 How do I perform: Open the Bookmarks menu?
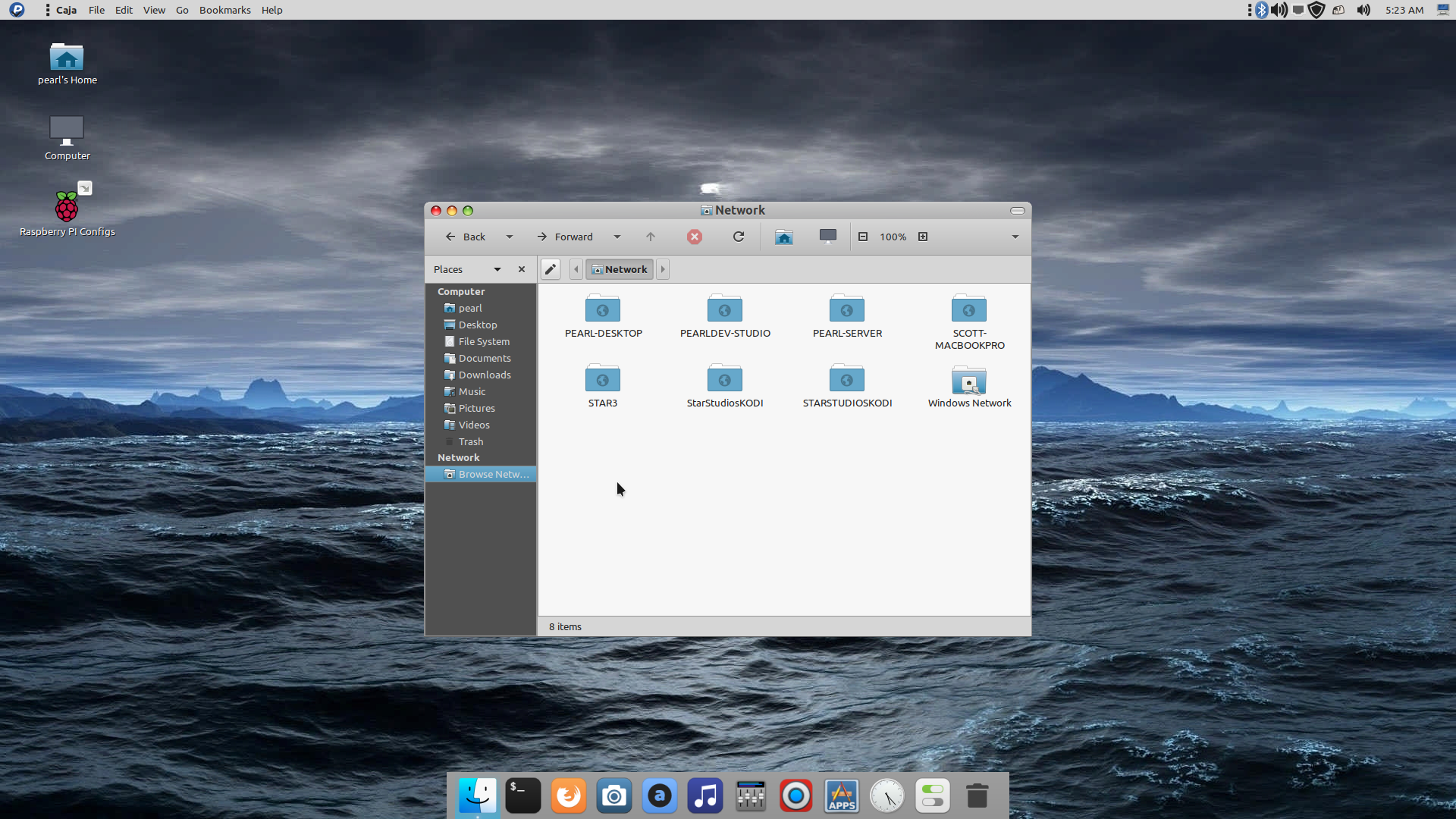click(x=224, y=10)
